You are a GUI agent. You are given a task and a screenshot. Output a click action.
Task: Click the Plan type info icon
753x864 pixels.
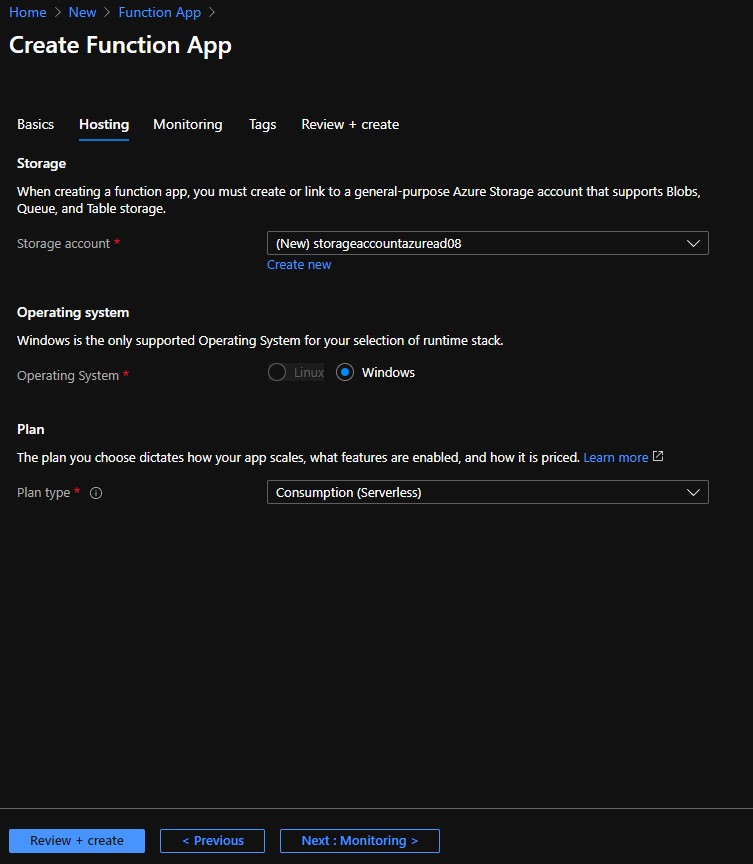pos(96,493)
